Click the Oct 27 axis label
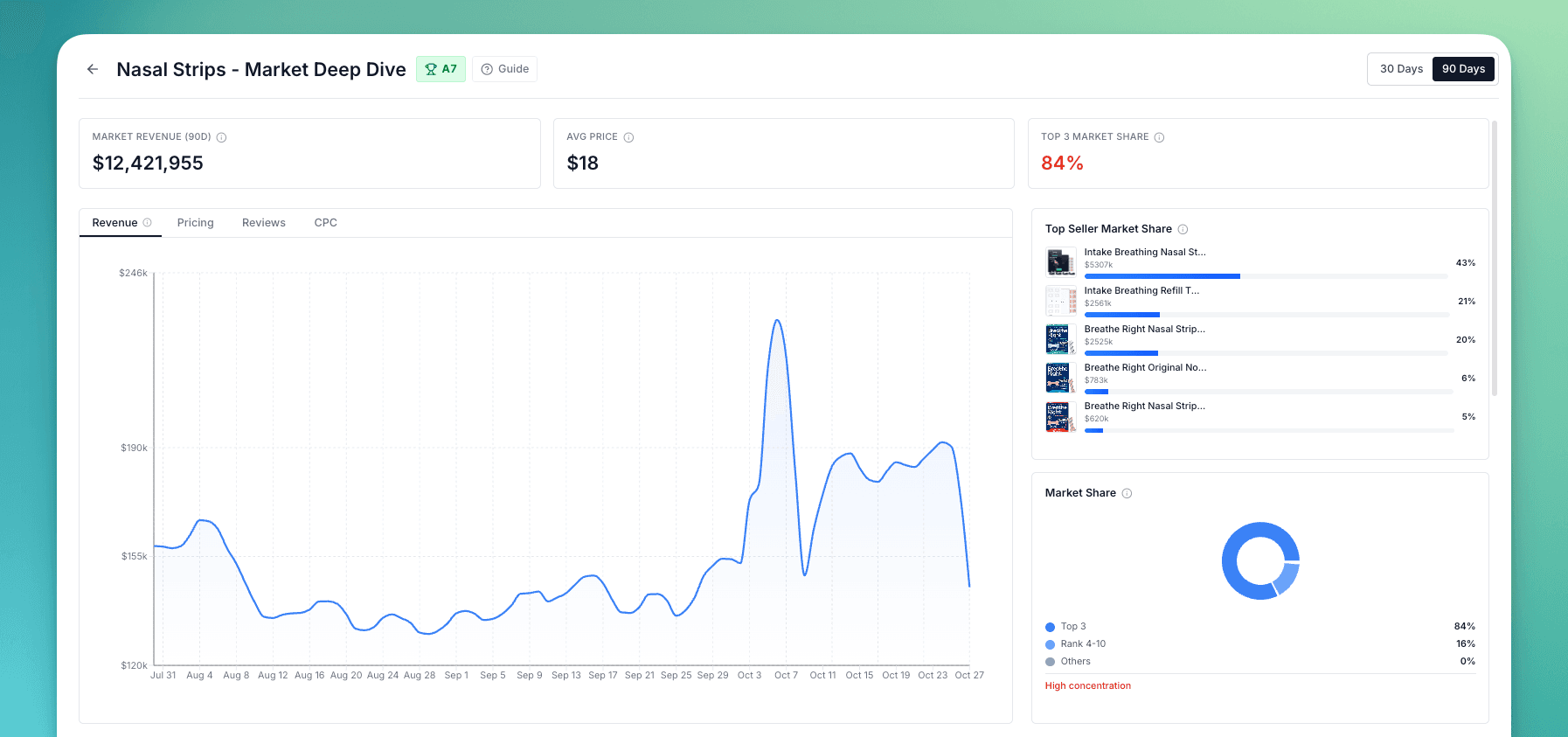Viewport: 1568px width, 737px height. (969, 675)
